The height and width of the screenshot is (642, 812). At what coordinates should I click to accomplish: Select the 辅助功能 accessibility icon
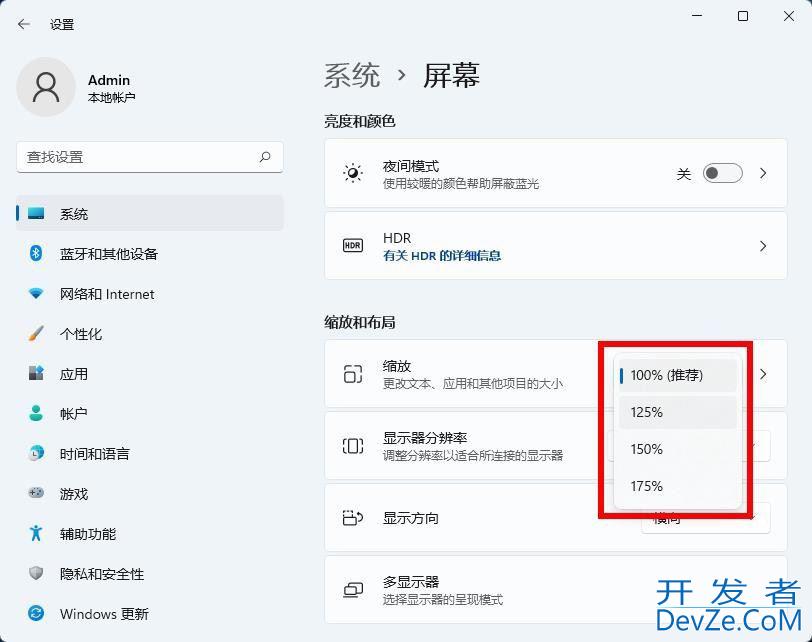coord(36,533)
